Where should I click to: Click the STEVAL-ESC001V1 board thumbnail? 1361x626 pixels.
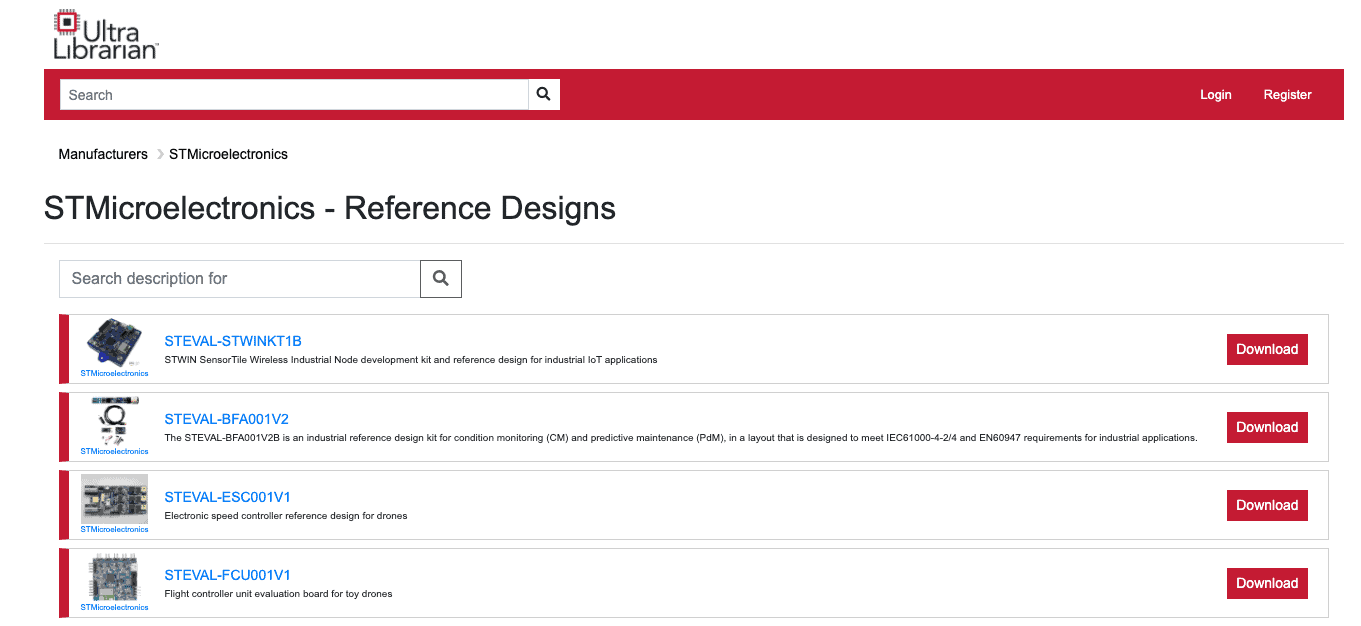pyautogui.click(x=114, y=498)
